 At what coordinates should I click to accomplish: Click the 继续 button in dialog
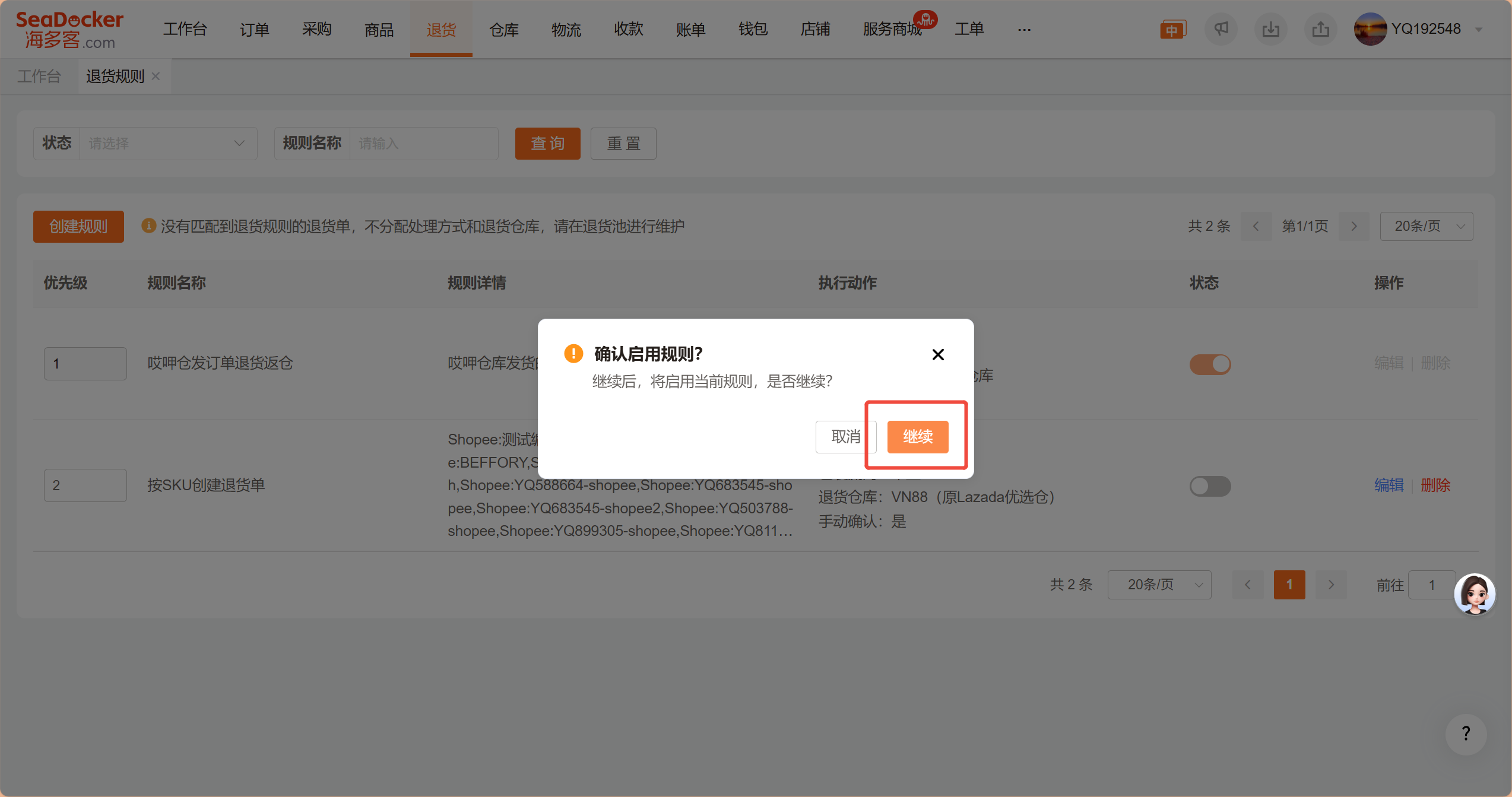(x=917, y=437)
